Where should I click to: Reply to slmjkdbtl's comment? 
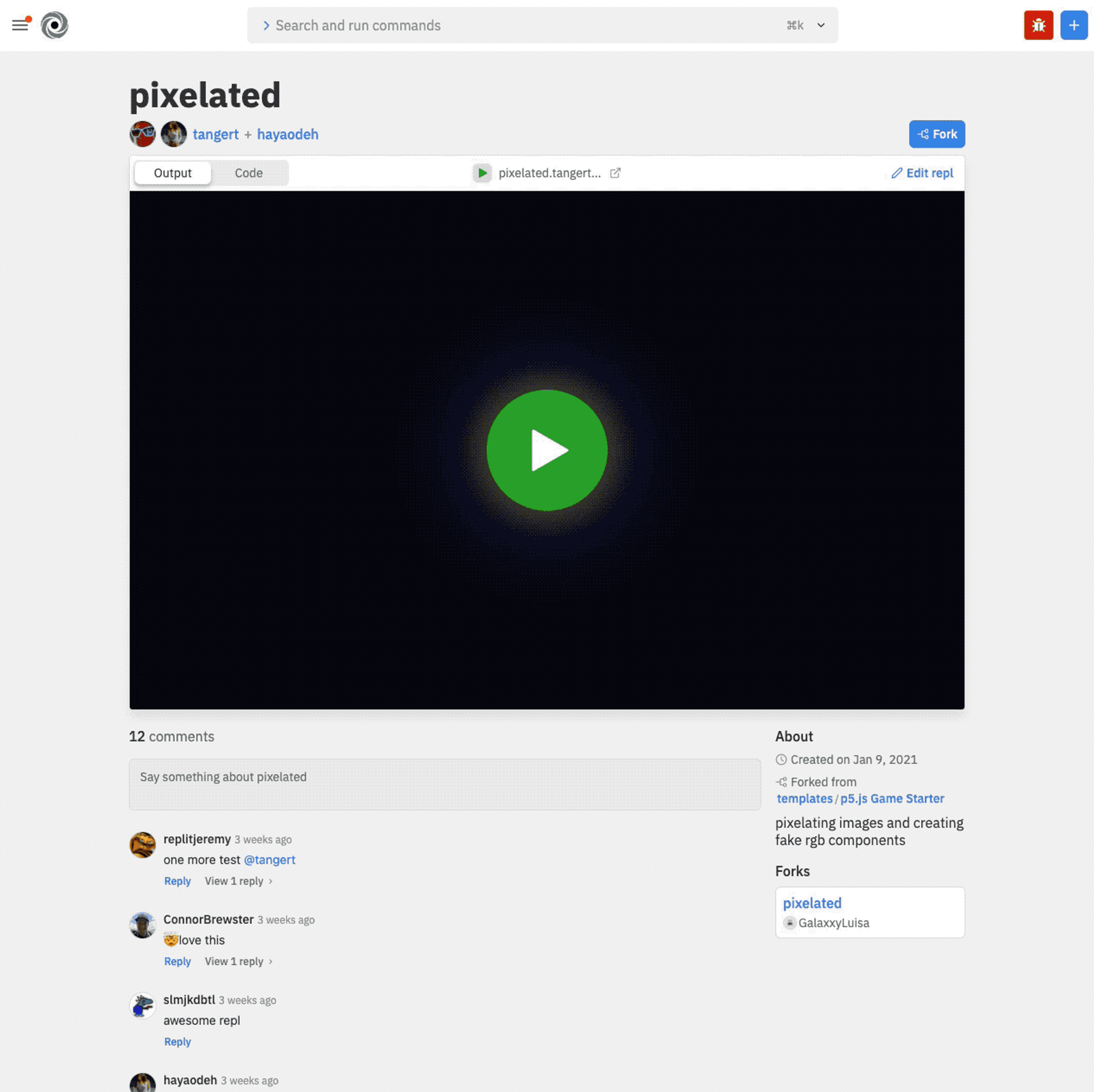[x=177, y=1041]
